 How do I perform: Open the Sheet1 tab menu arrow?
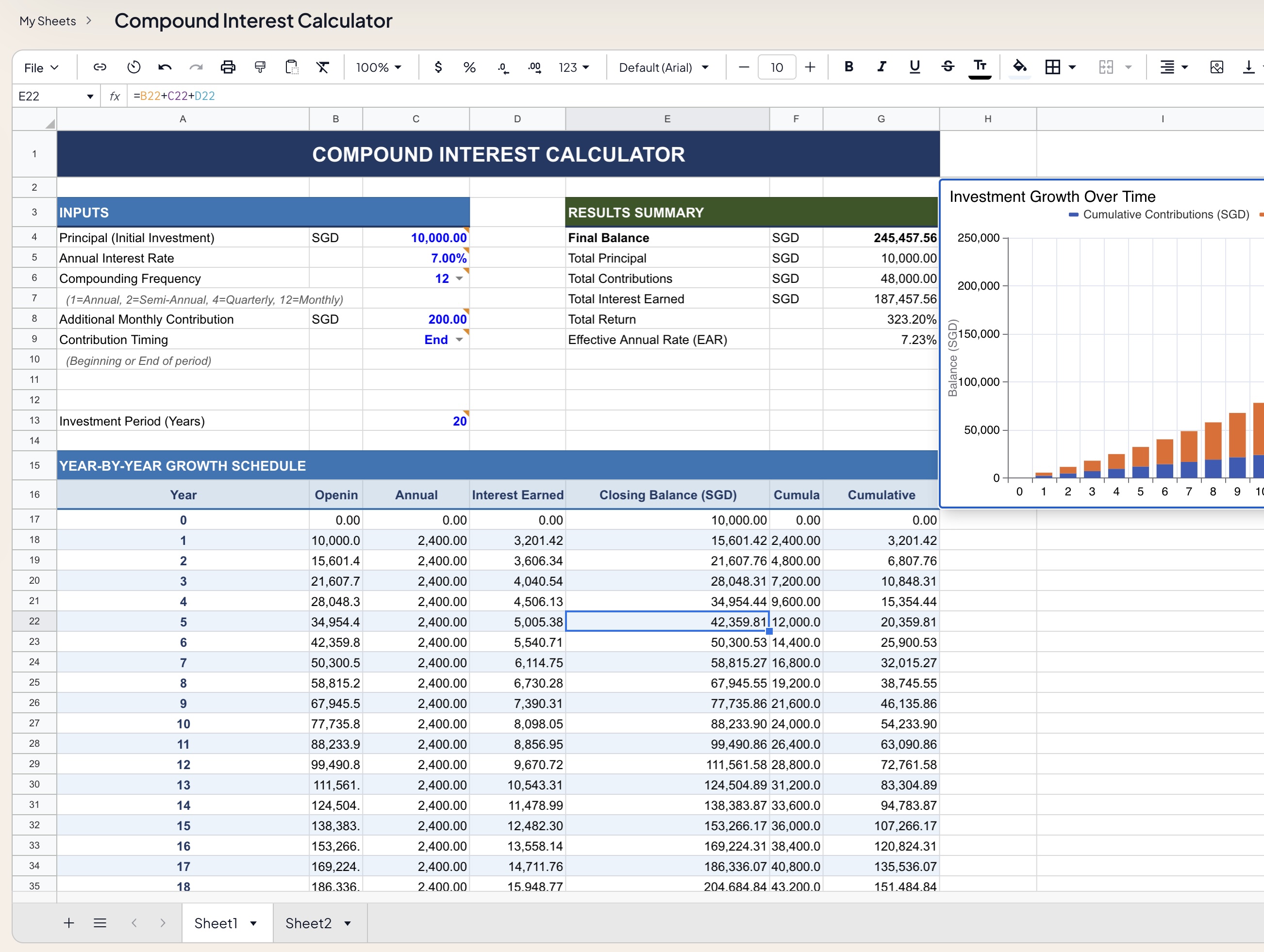coord(253,923)
